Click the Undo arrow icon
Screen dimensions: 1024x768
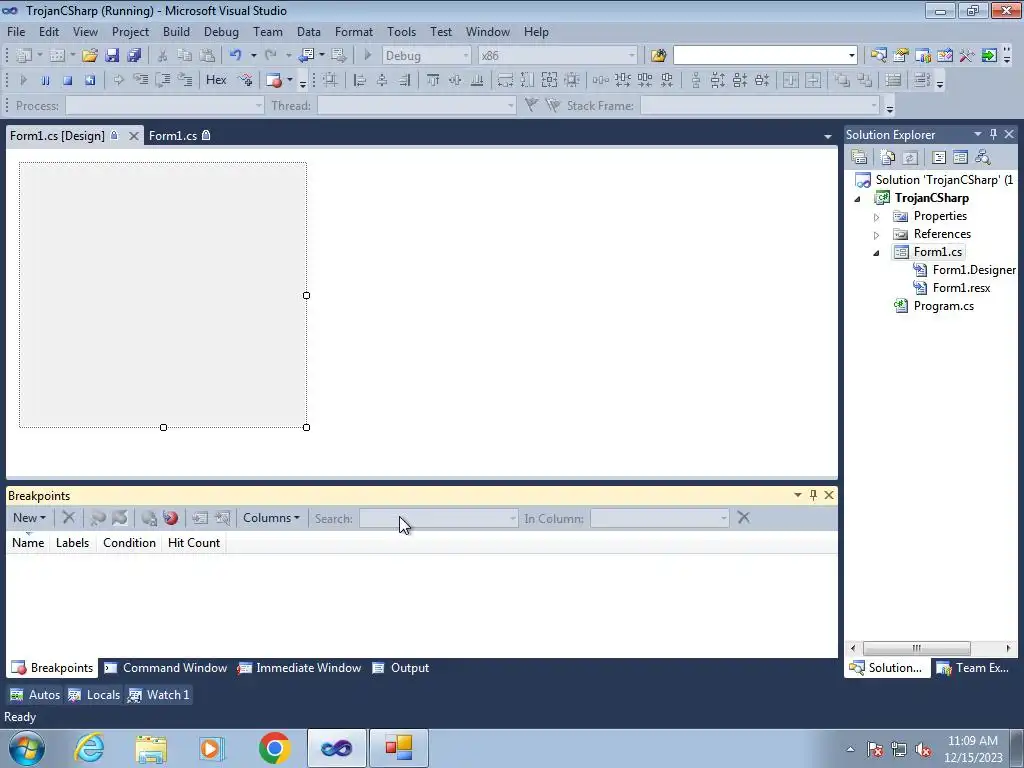tap(236, 56)
